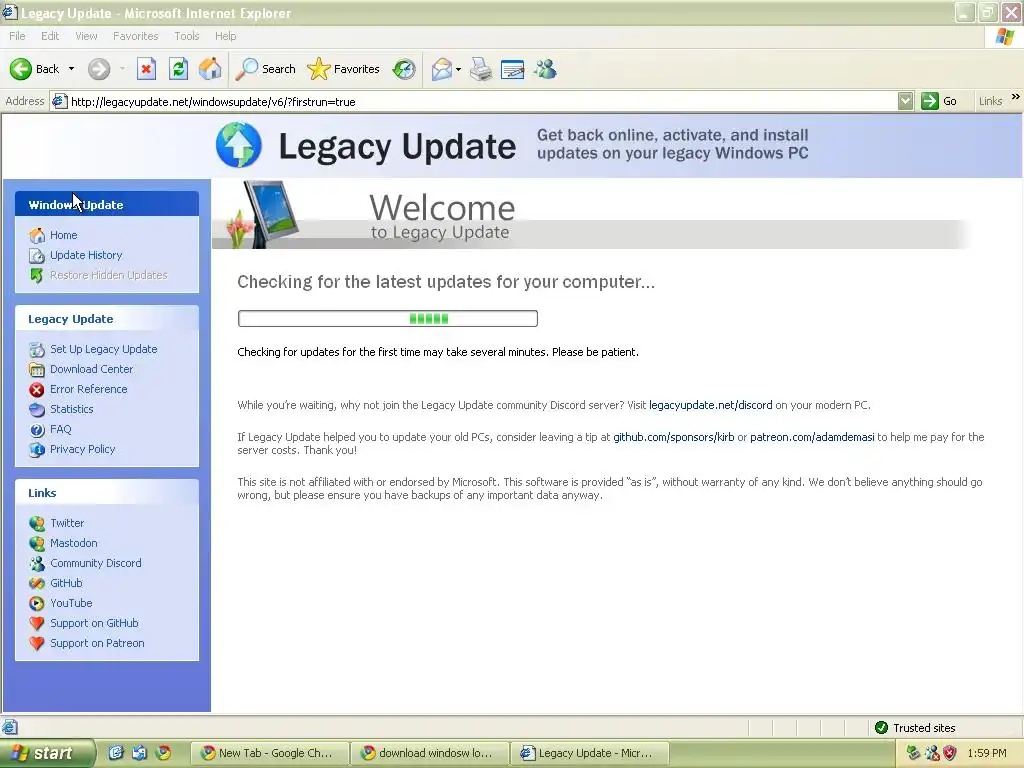Open the Tools menu
This screenshot has height=768, width=1024.
pos(187,36)
